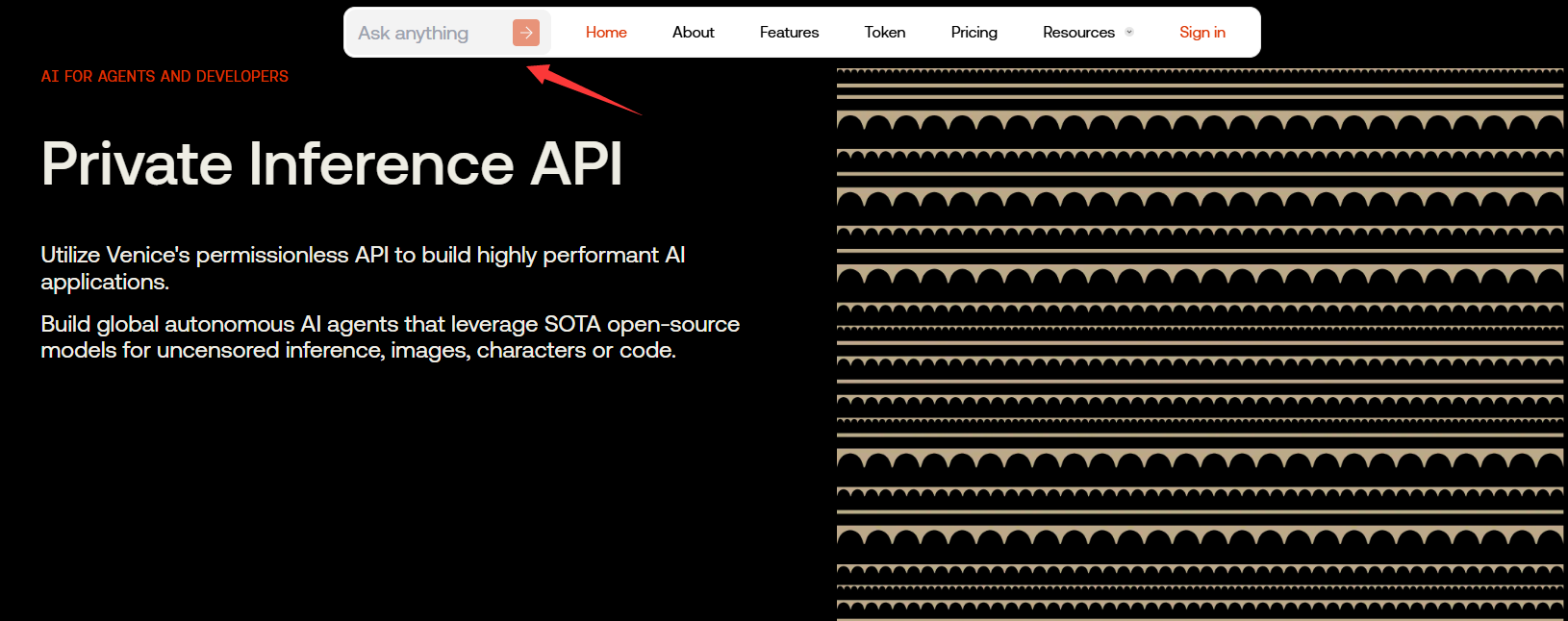
Task: Select Token in the navigation bar
Action: tap(885, 33)
